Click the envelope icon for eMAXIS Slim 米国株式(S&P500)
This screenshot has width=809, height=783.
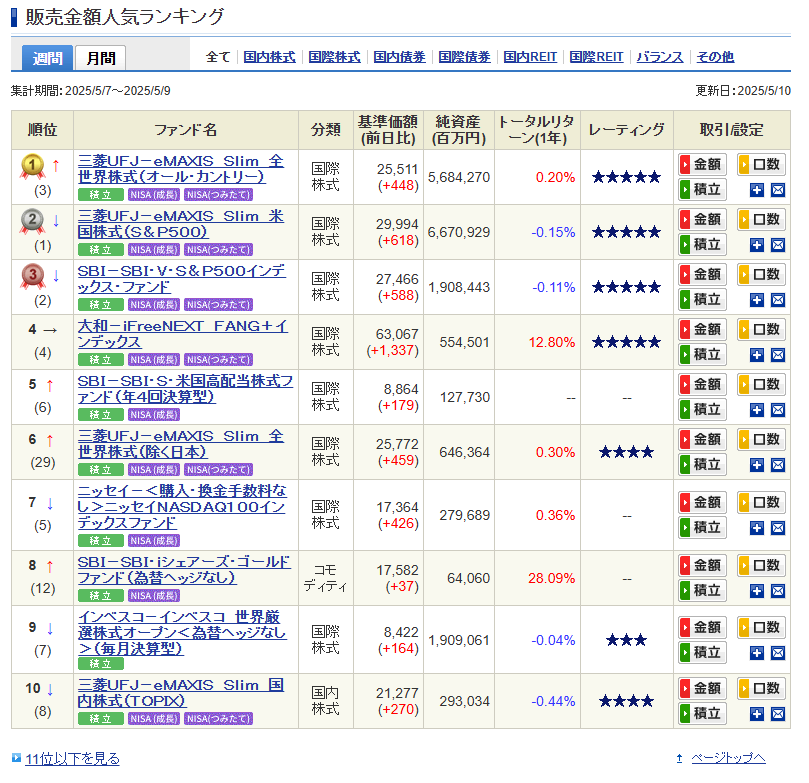point(778,245)
